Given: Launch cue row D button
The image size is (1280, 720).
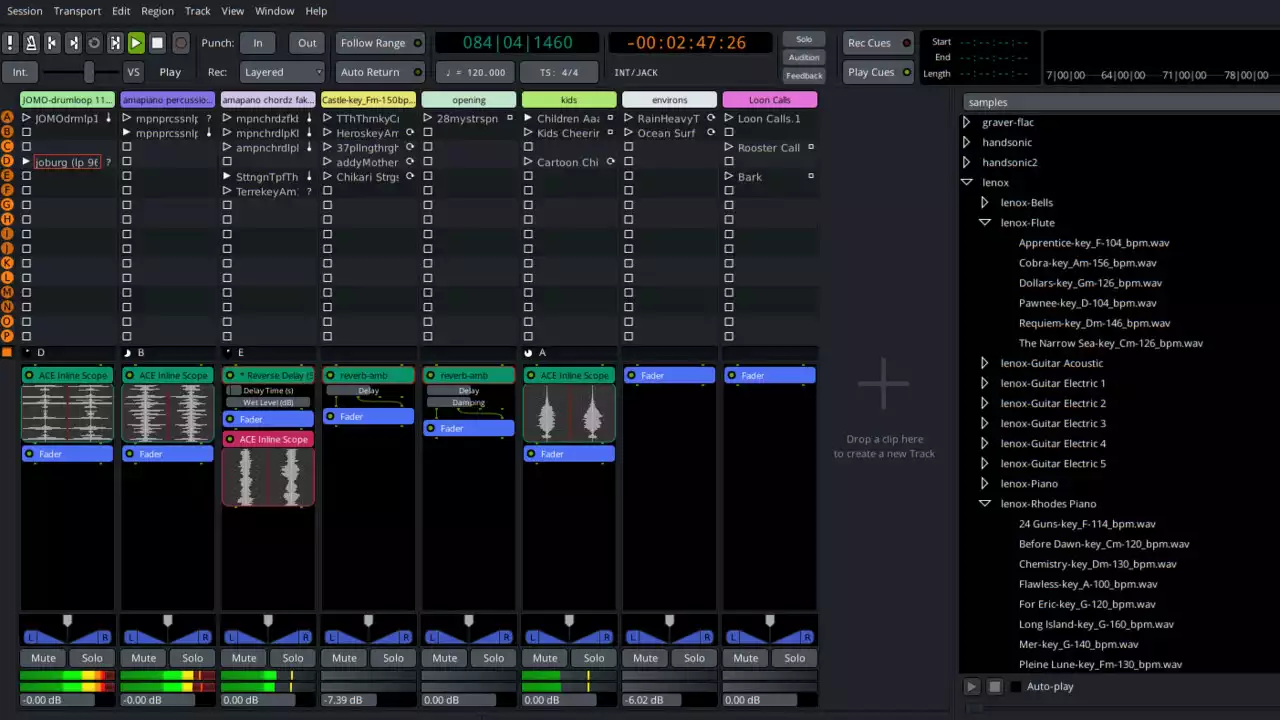Looking at the screenshot, I should [x=8, y=162].
